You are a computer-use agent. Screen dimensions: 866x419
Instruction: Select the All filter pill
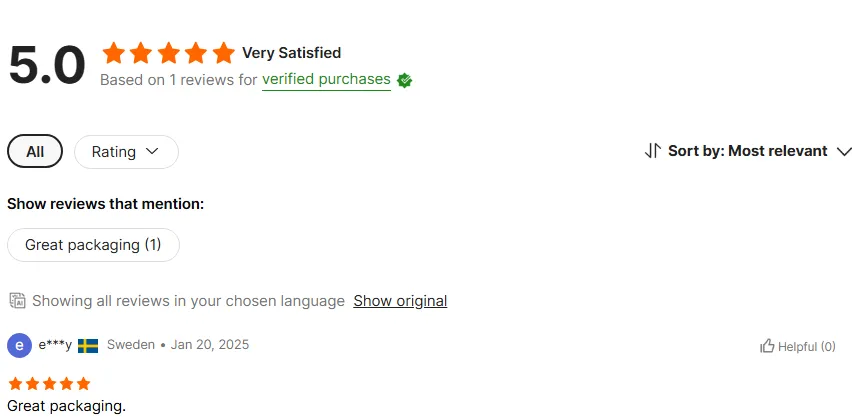[x=35, y=151]
